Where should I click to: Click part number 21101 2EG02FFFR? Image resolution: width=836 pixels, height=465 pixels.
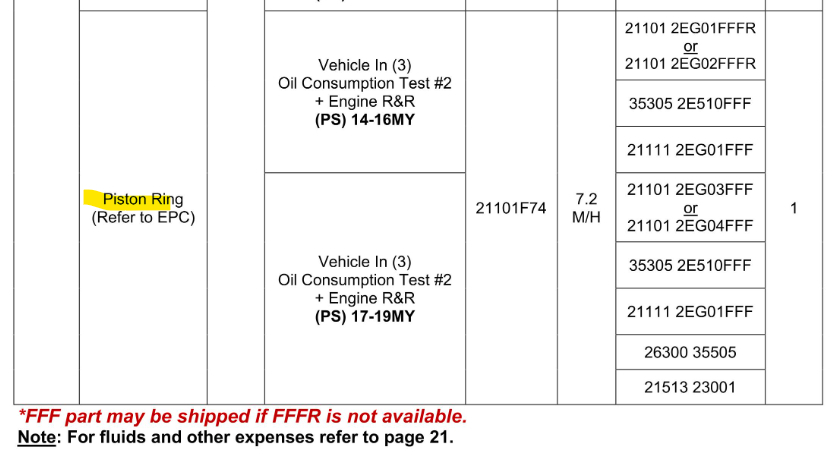(690, 63)
